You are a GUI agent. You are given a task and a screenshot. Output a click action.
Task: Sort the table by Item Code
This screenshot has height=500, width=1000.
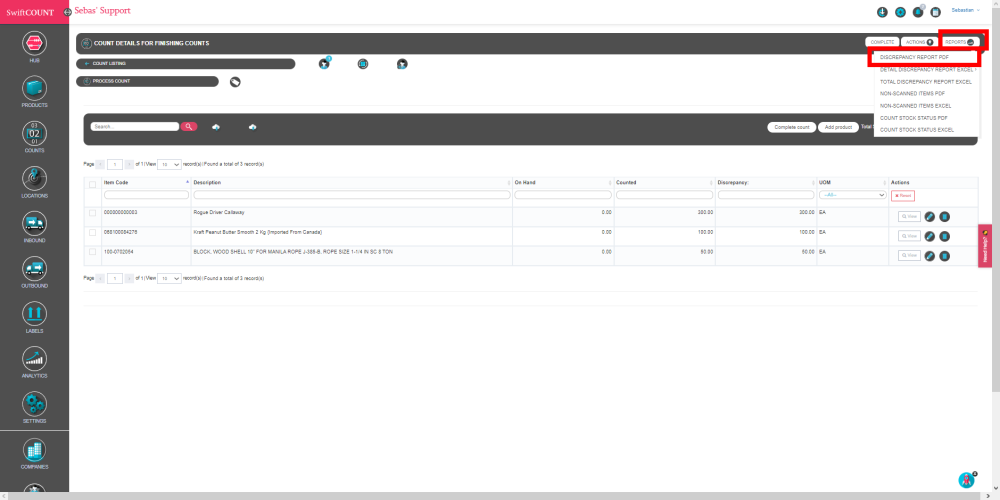click(x=147, y=182)
